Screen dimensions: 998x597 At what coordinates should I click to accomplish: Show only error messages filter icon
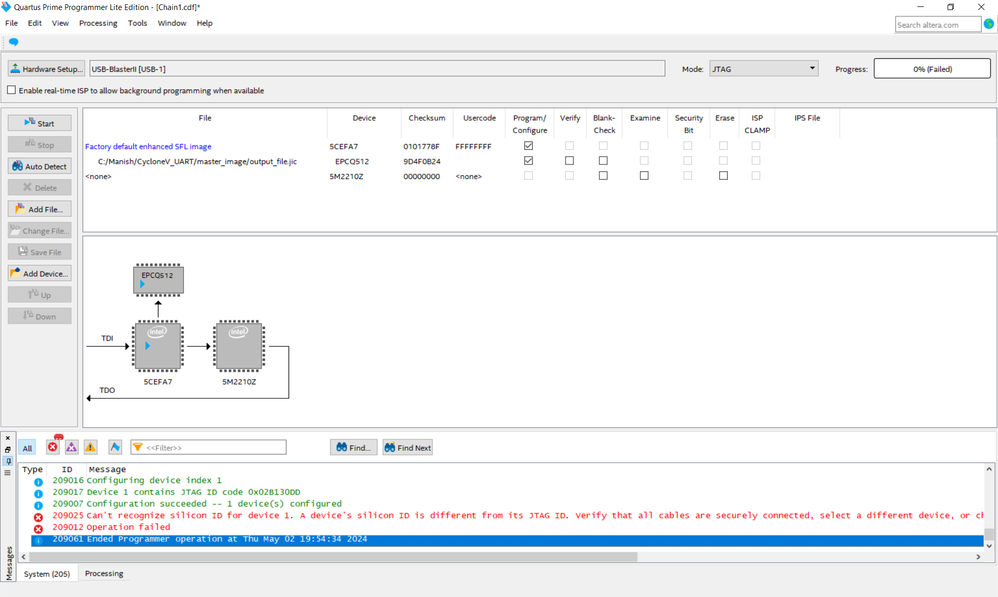pyautogui.click(x=53, y=447)
